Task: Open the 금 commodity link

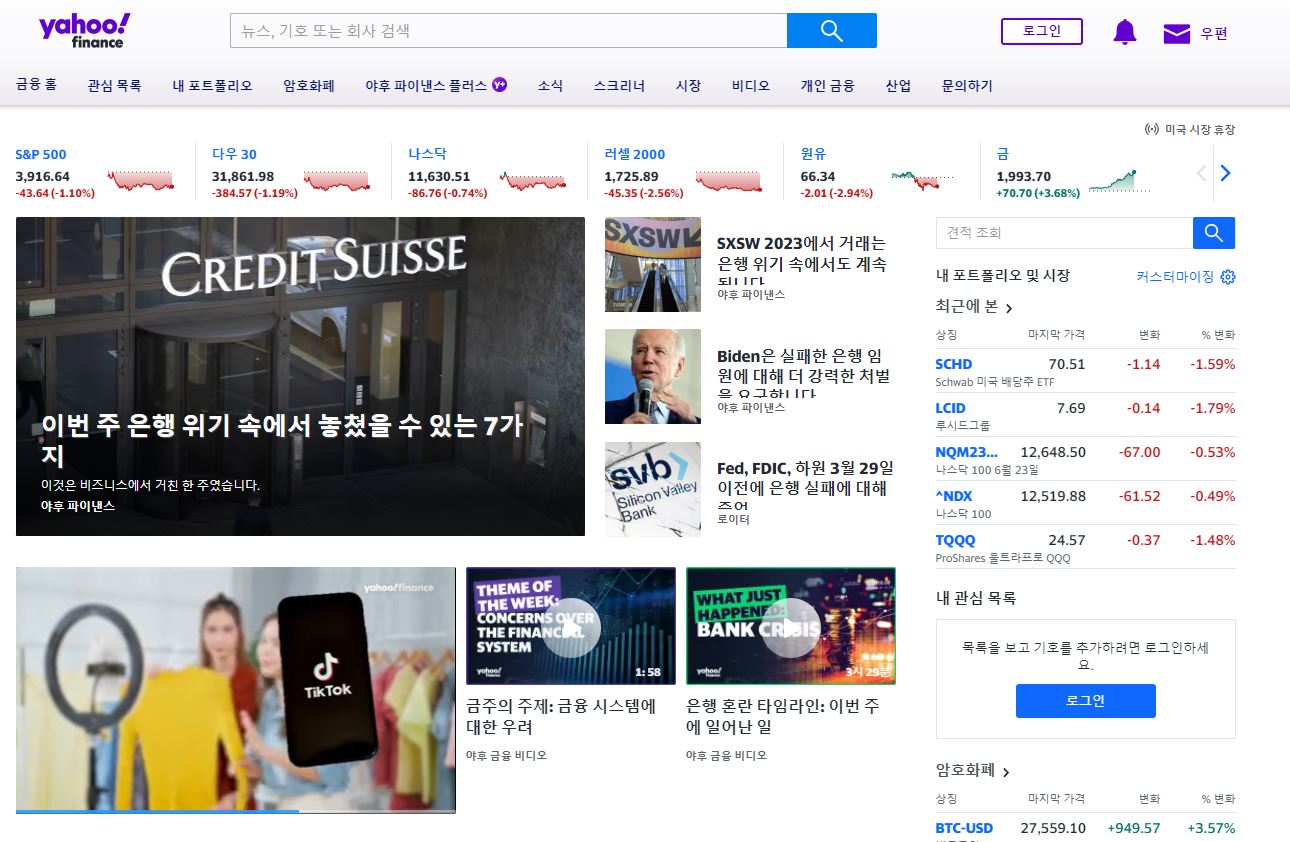Action: 1003,154
